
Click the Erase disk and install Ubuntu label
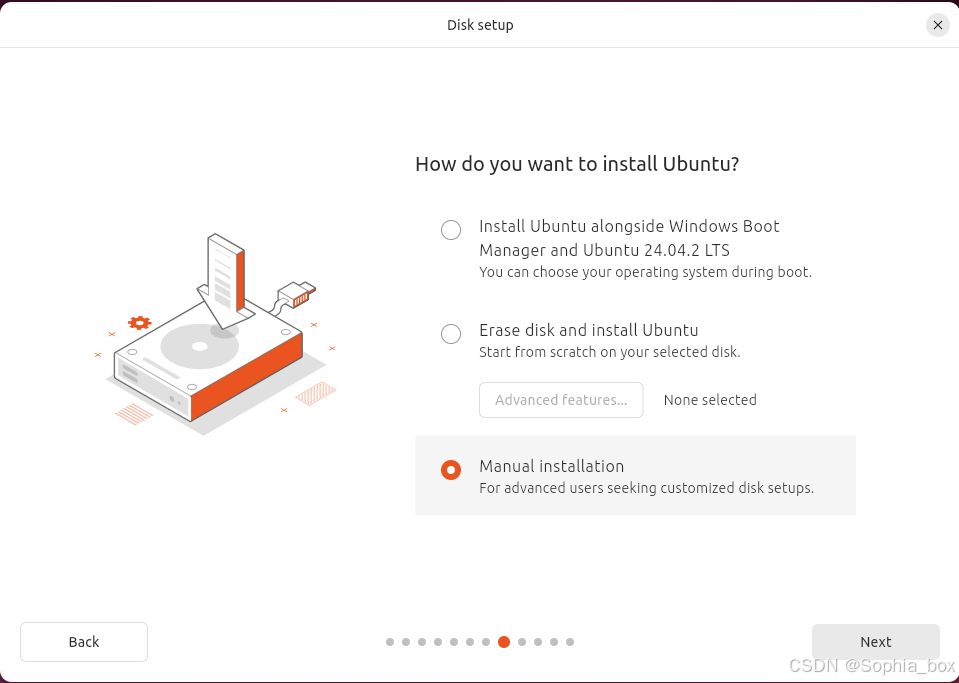pos(588,330)
